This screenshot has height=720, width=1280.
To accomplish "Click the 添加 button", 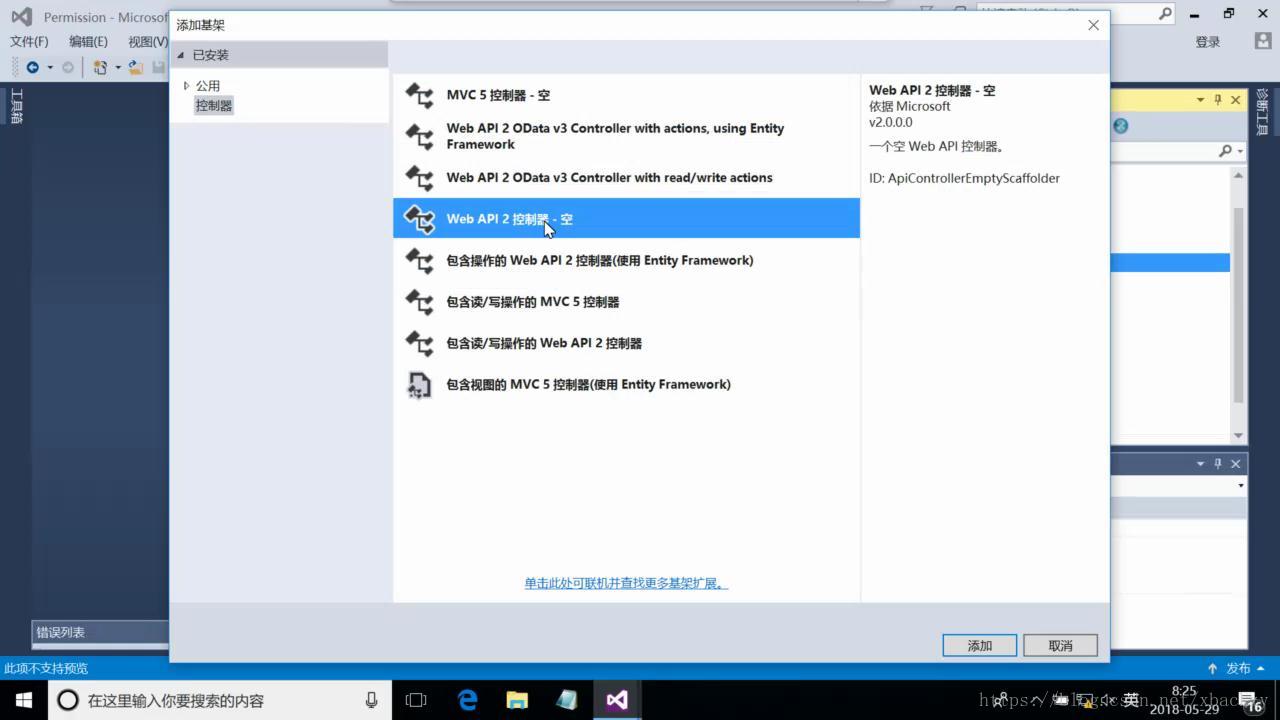I will (x=979, y=646).
